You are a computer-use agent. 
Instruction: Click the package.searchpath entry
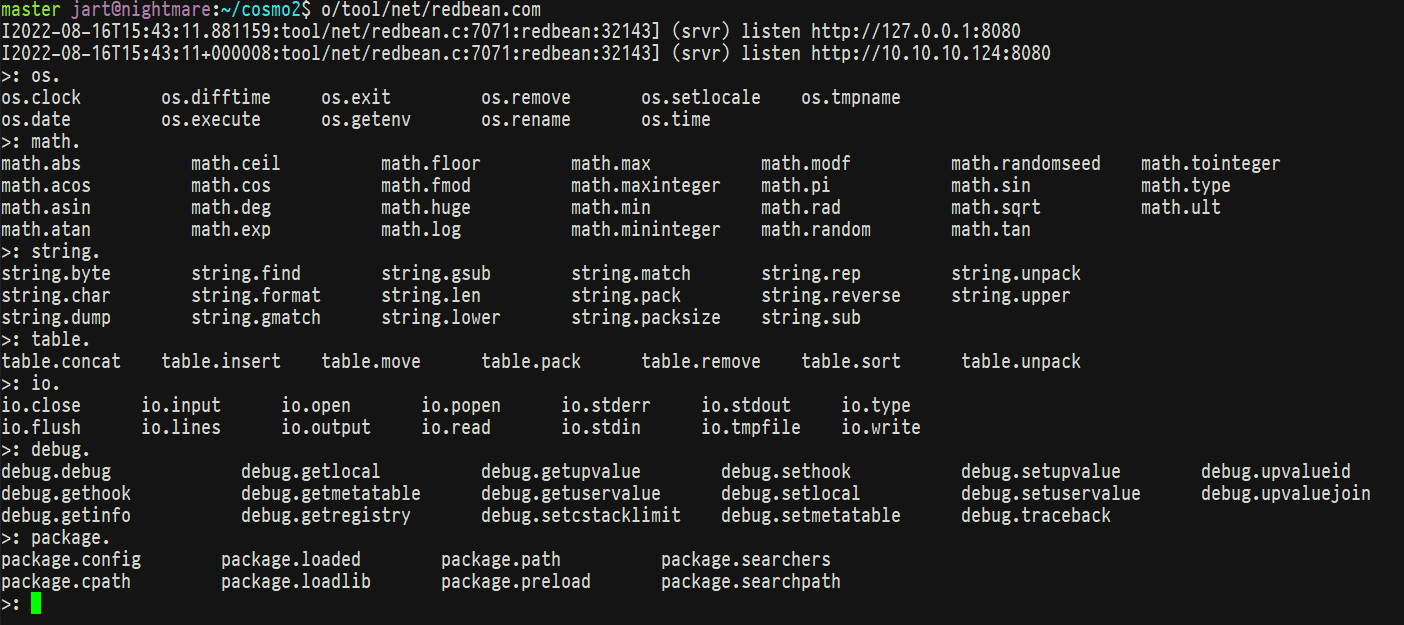pos(751,582)
